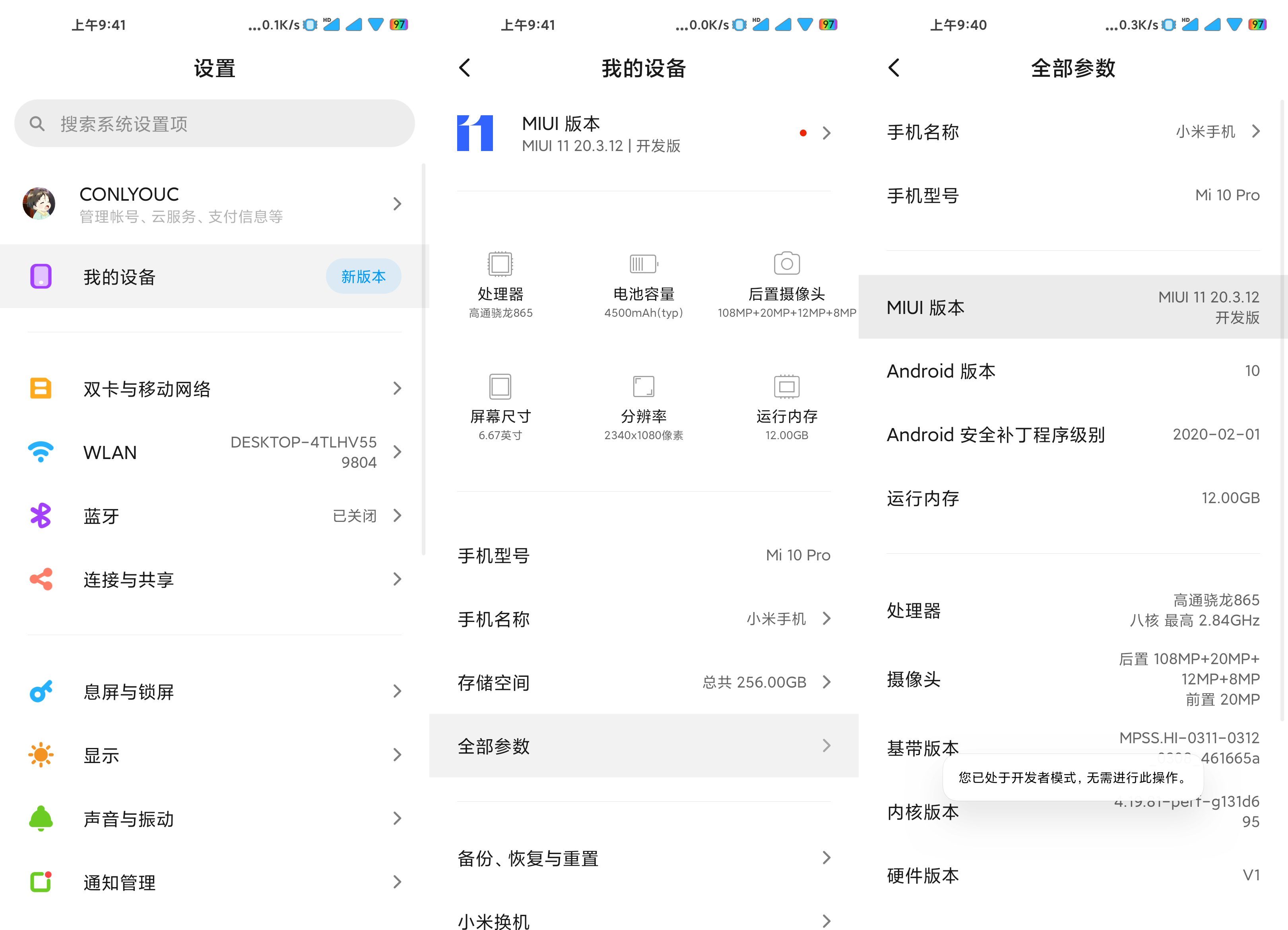The width and height of the screenshot is (1288, 930).
Task: Open WLAN row chevron
Action: 398,452
